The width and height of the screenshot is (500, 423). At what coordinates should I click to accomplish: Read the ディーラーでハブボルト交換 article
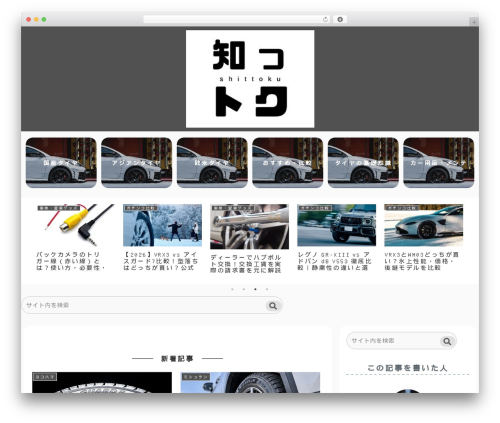(246, 264)
